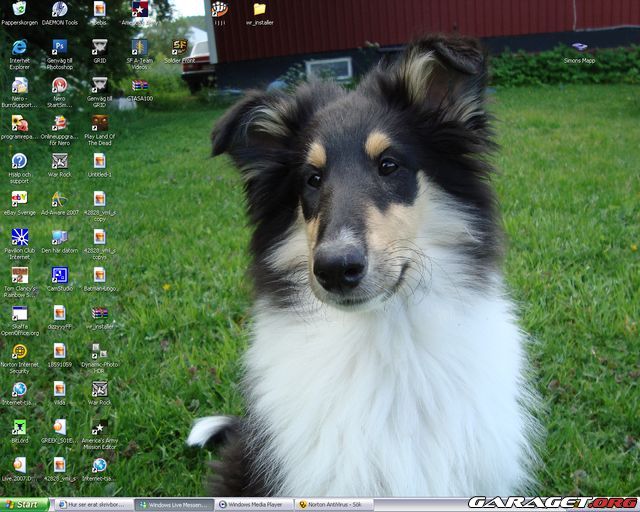Open the eBay Sverige shortcut
Screen dimensions: 640x512
click(19, 198)
